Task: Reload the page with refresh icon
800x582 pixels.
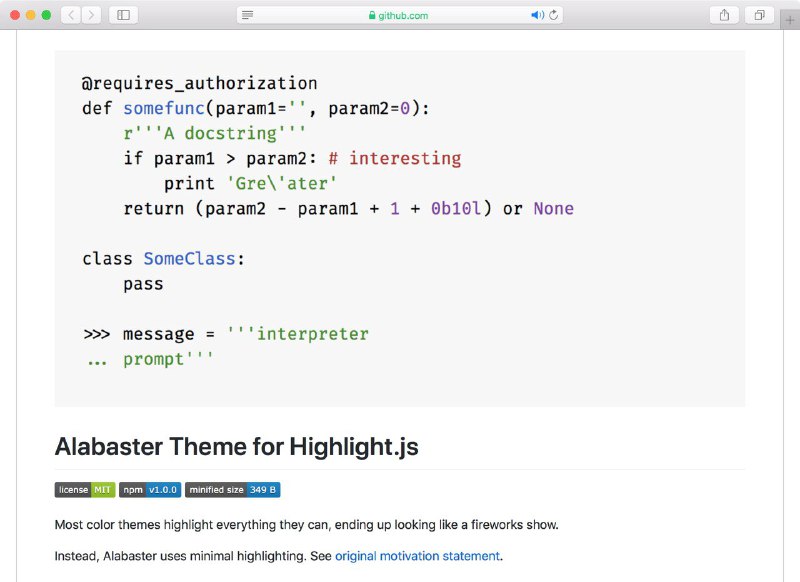Action: pyautogui.click(x=554, y=15)
